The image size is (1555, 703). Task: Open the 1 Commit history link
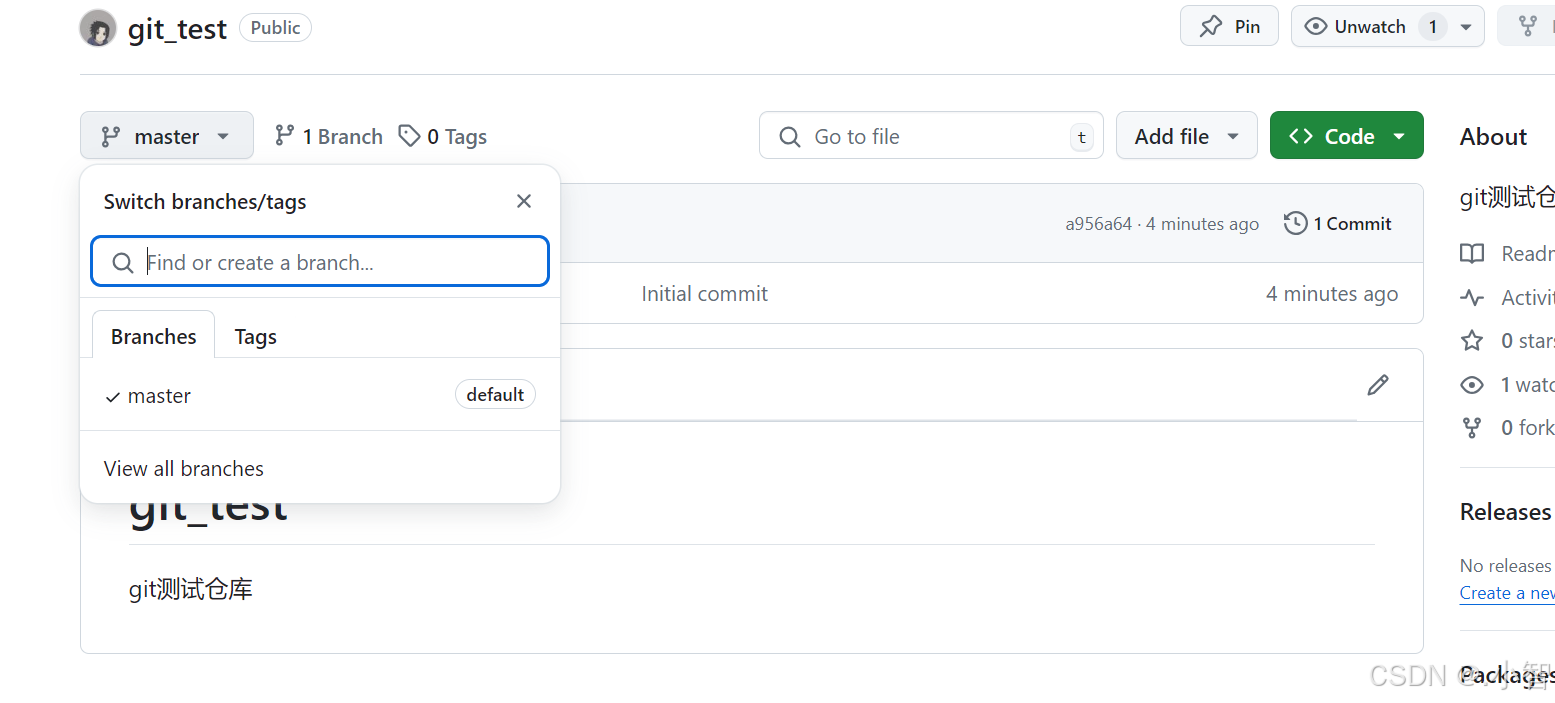[1338, 223]
